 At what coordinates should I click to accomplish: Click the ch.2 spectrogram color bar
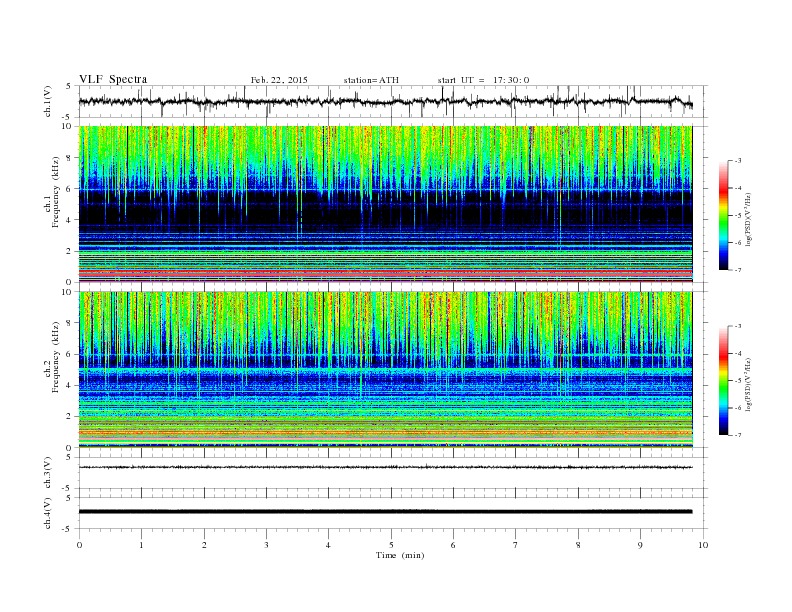pos(724,381)
